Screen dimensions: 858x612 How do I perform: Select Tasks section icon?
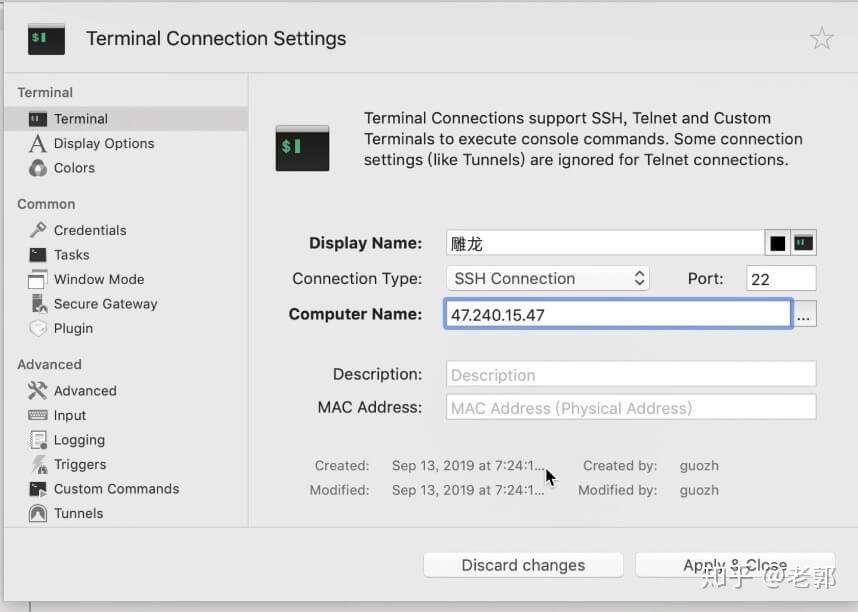coord(38,255)
